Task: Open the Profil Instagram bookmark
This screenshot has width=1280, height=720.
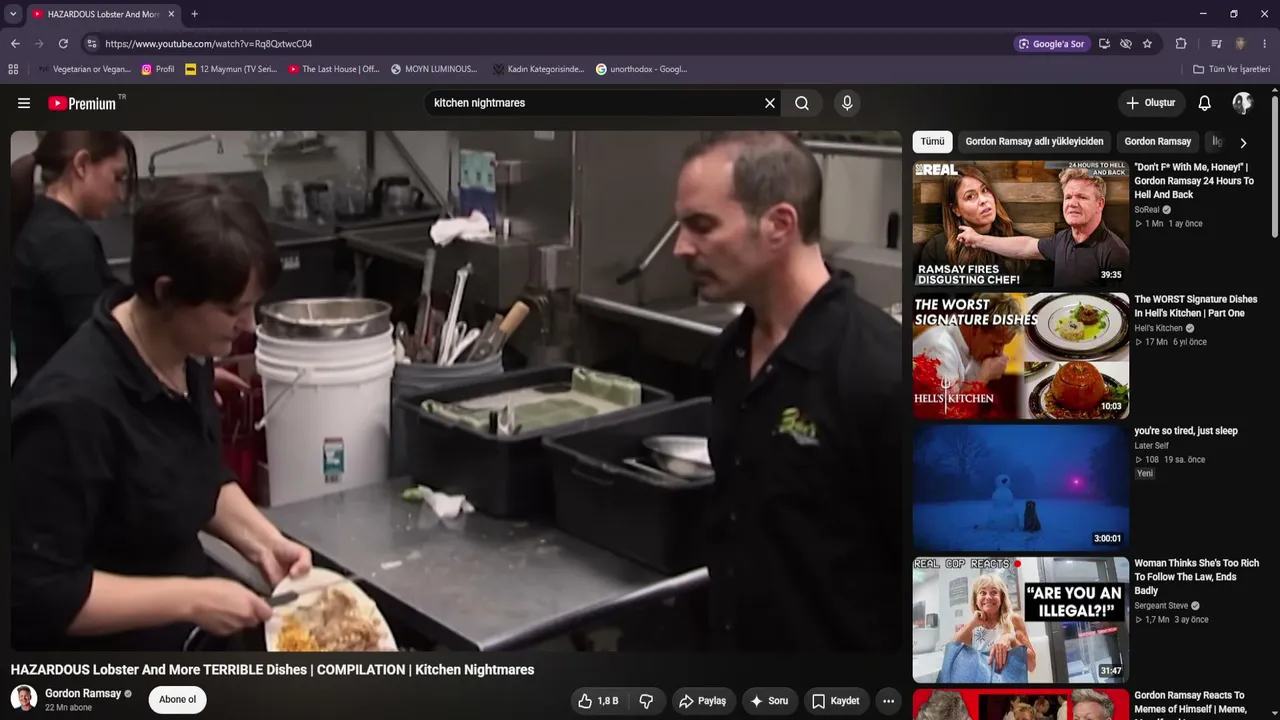Action: pos(158,69)
